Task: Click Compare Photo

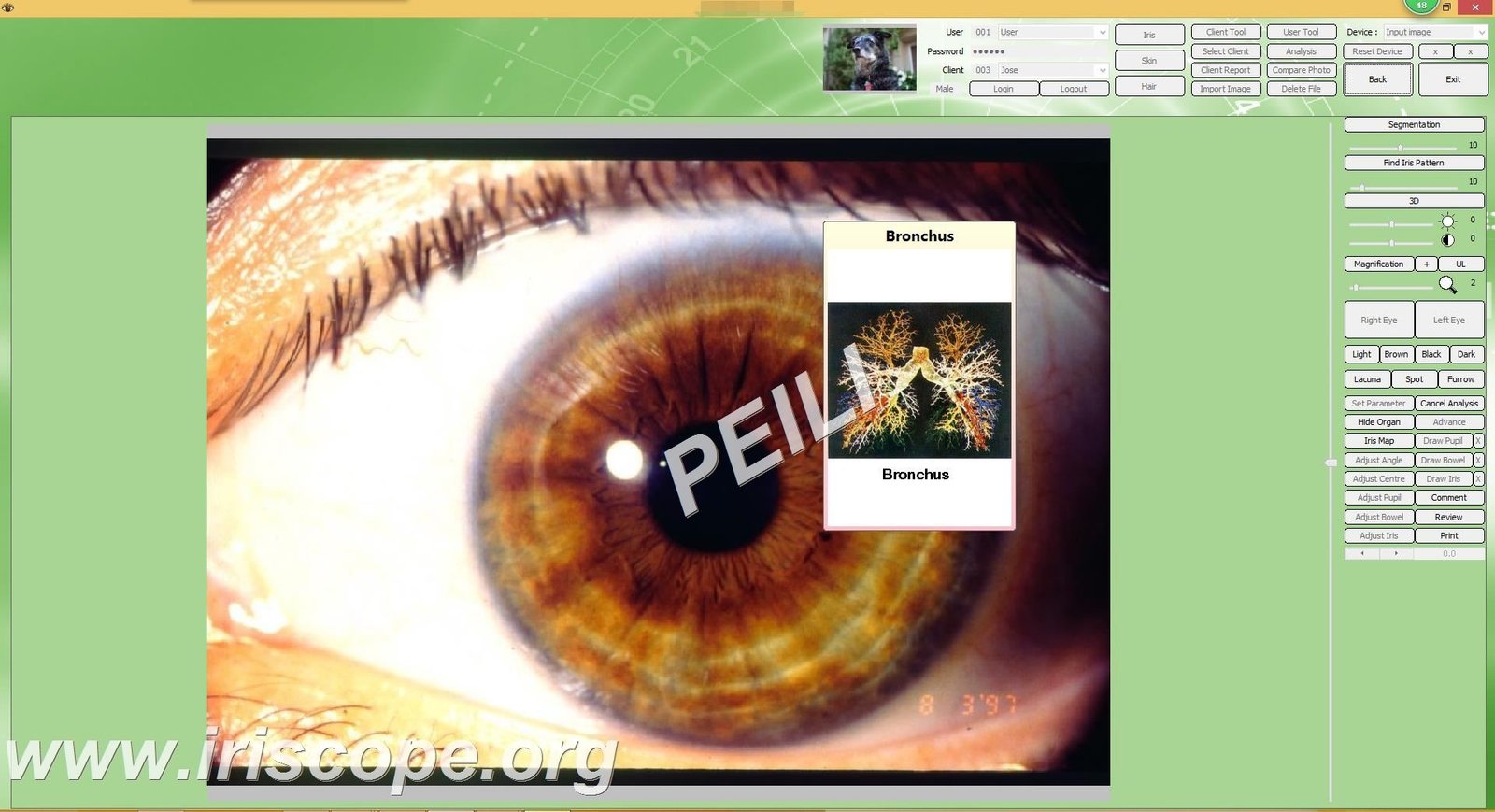Action: pyautogui.click(x=1301, y=70)
